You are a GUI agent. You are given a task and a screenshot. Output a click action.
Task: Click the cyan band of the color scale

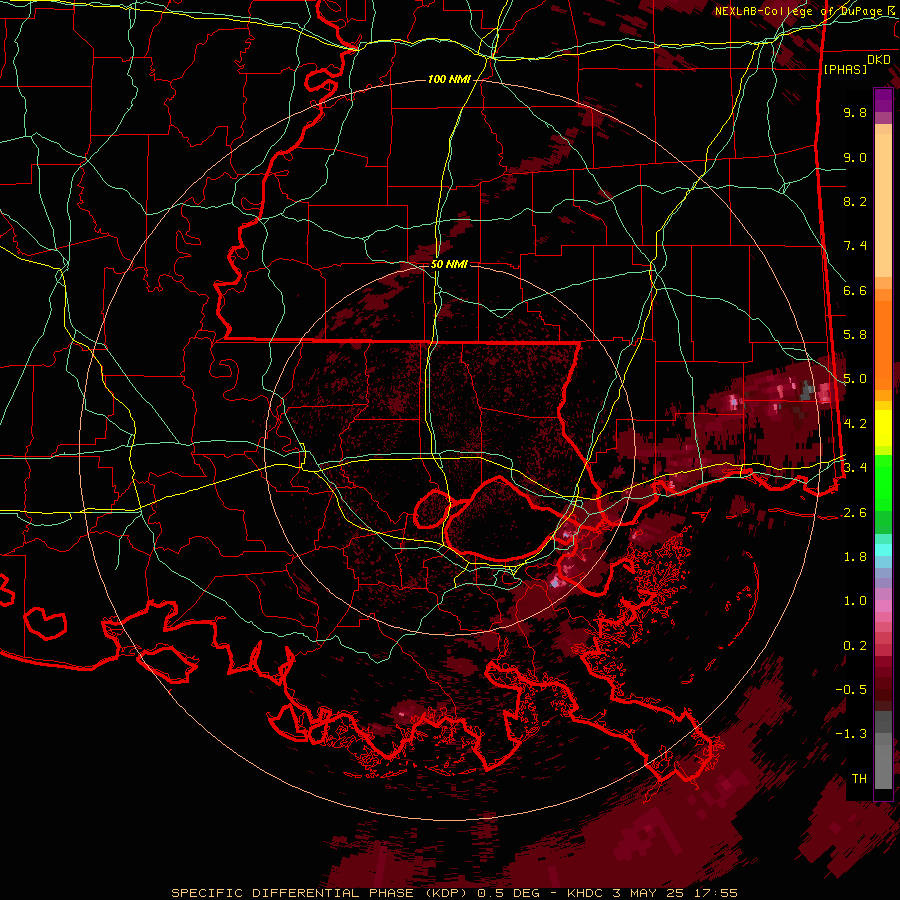(x=883, y=549)
